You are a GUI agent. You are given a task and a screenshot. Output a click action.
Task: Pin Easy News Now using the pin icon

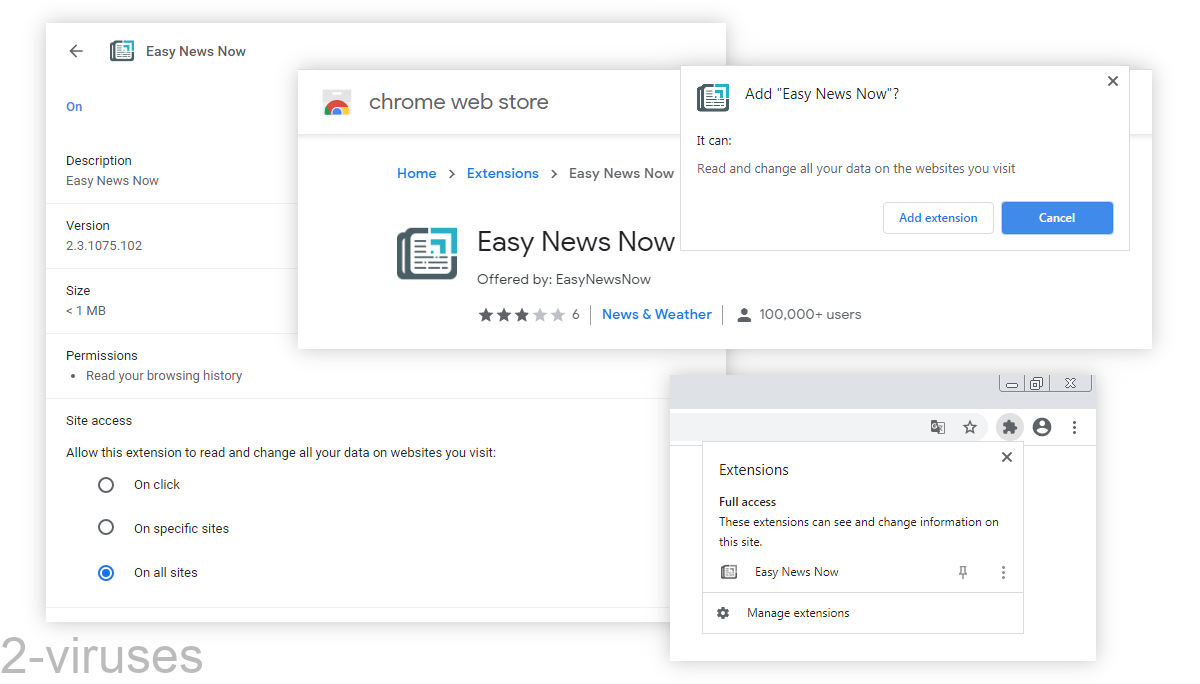pos(962,572)
